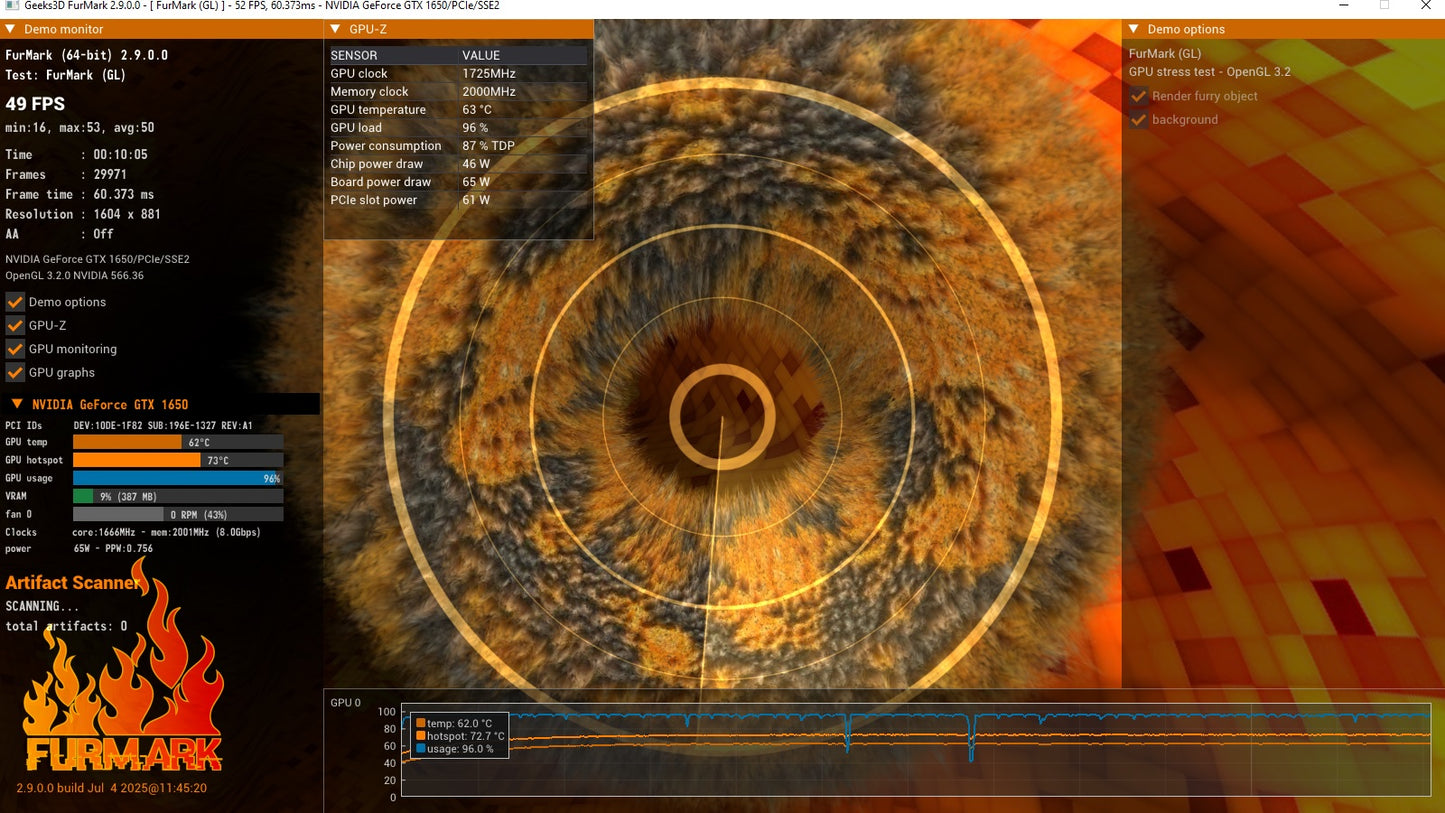Click the graph tooltip showing temp 62.0 °C
Screen dimensions: 1445x813
pos(460,736)
